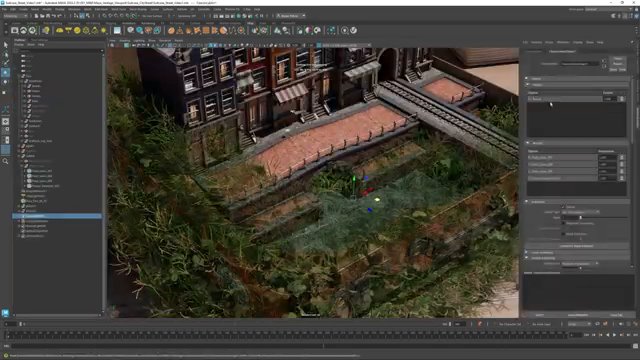Screen dimensions: 640x360
Task: Select the arrow Select tool in toolbox
Action: [5, 45]
